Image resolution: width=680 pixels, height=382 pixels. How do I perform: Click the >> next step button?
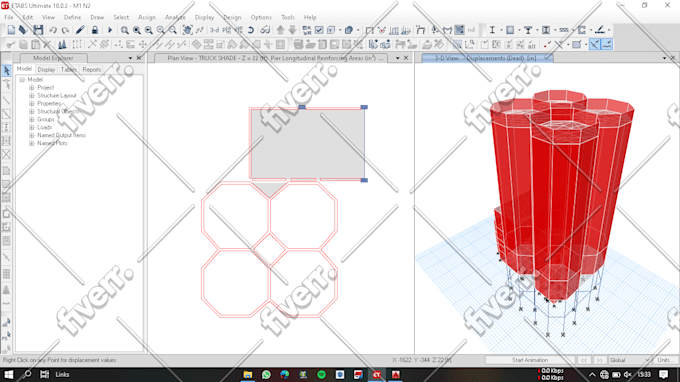599,360
